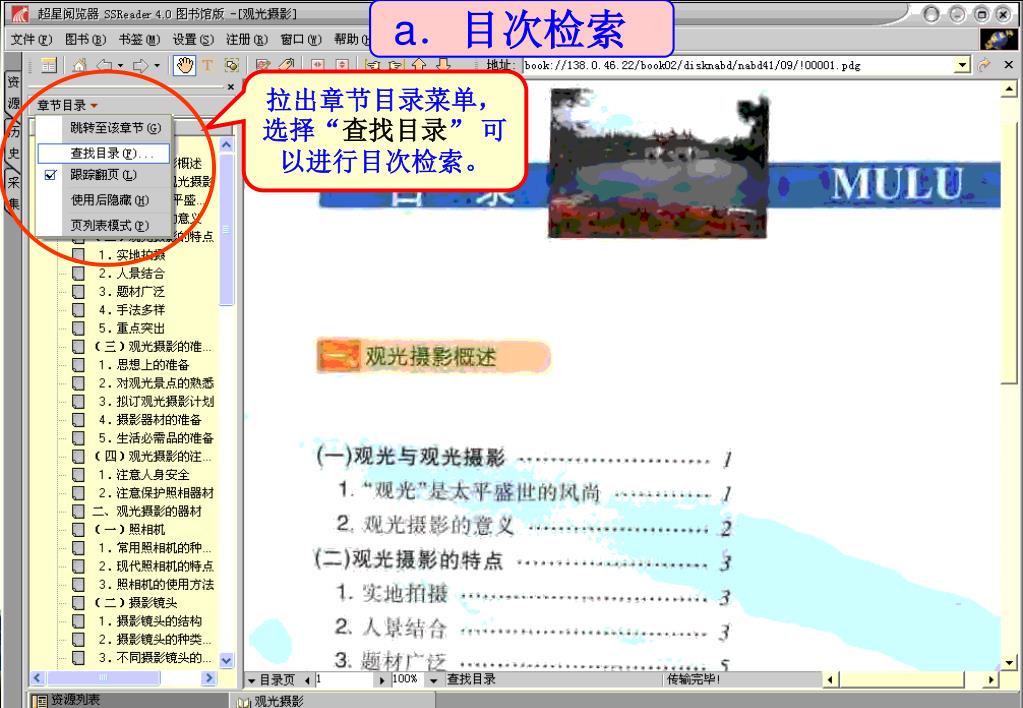Image resolution: width=1023 pixels, height=708 pixels.
Task: Open the 书签 menu
Action: [x=139, y=40]
